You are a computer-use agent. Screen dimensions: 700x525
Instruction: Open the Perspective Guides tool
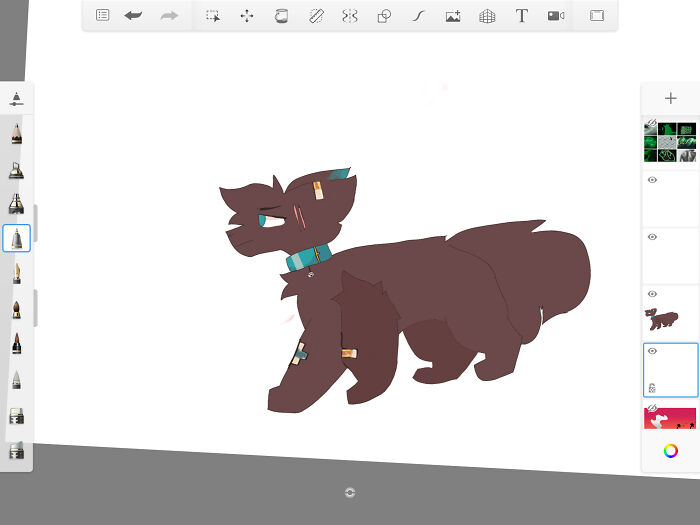[x=487, y=16]
